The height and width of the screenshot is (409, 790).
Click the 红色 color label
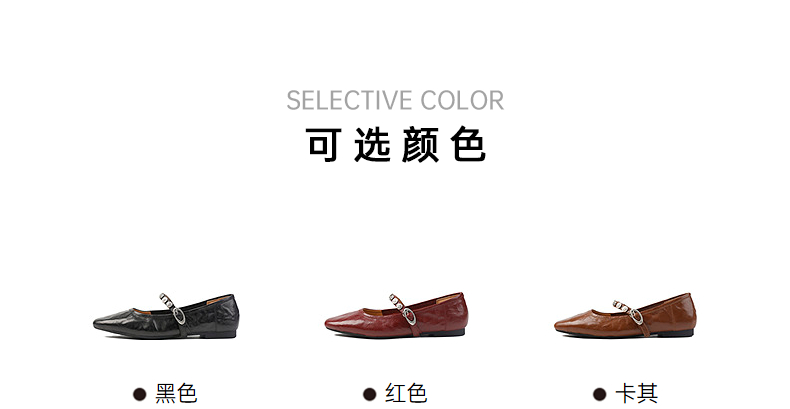[x=406, y=393]
